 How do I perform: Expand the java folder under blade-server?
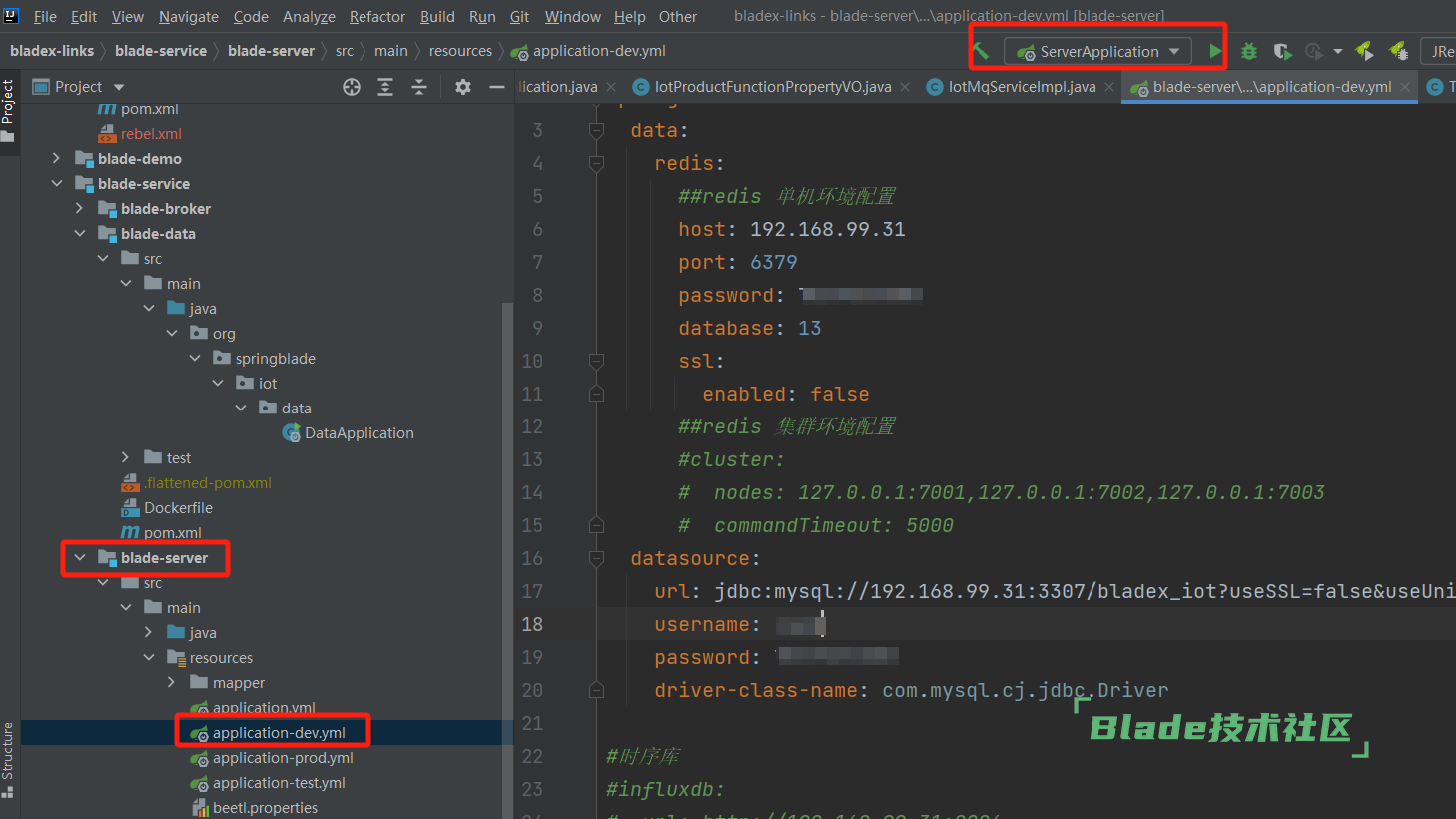click(x=148, y=632)
